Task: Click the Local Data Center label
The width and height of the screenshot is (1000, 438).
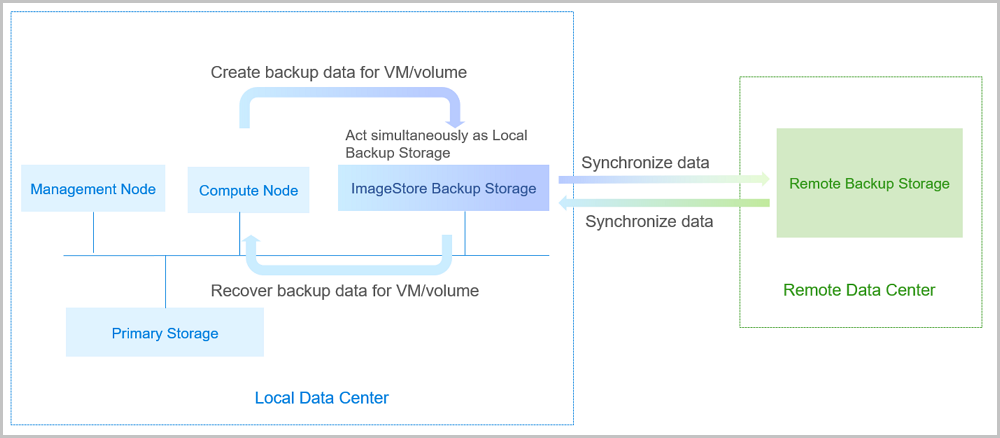Action: [x=321, y=398]
